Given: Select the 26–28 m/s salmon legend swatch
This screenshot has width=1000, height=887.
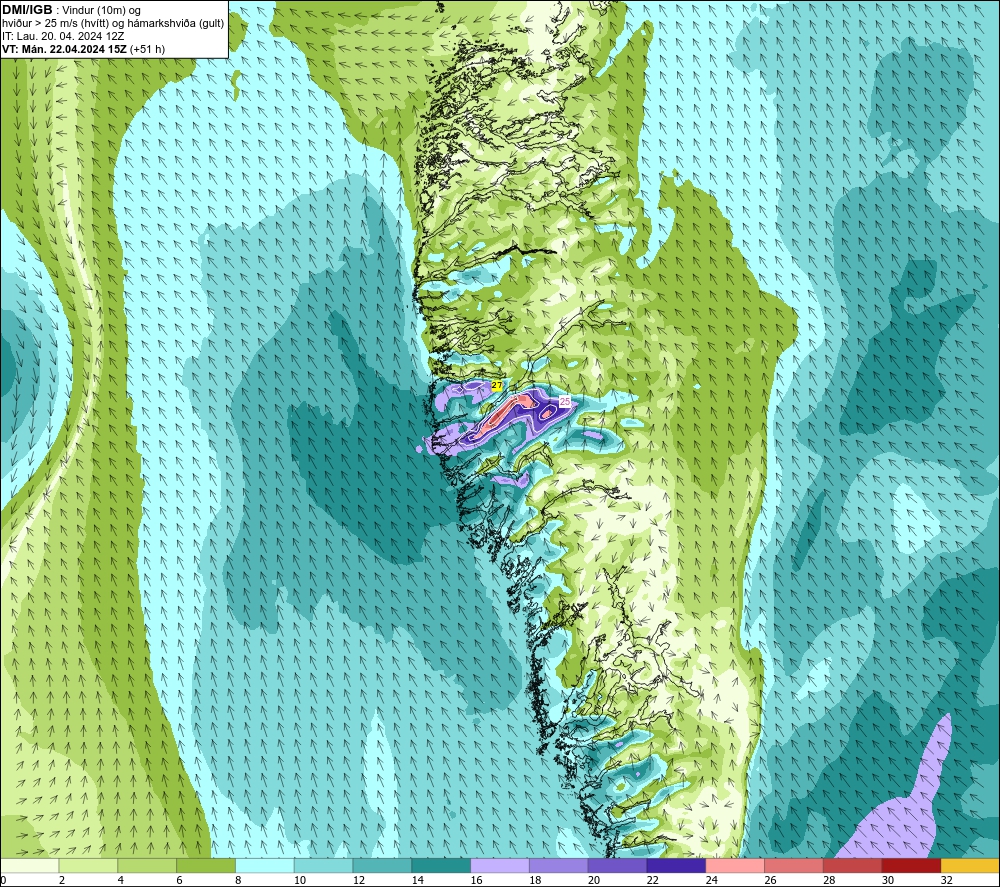Looking at the screenshot, I should coord(794,865).
